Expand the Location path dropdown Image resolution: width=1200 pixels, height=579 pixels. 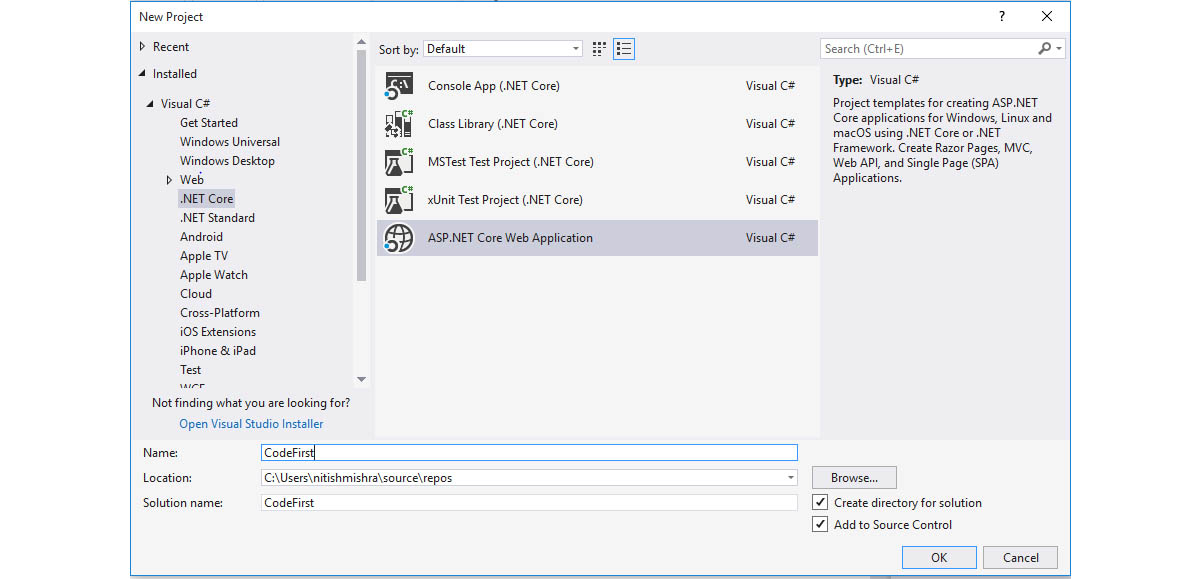click(791, 478)
